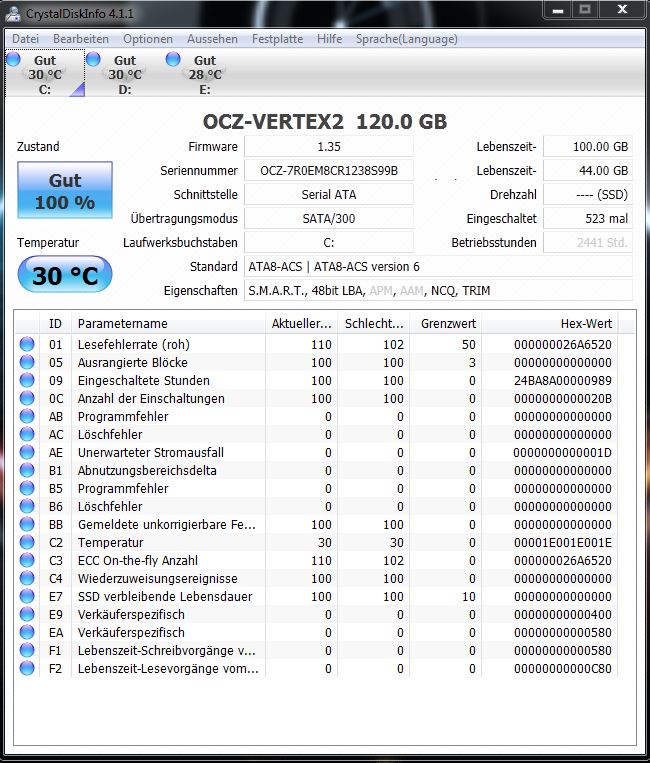Image resolution: width=650 pixels, height=763 pixels.
Task: Open the Sprache(Language) menu
Action: (x=407, y=39)
